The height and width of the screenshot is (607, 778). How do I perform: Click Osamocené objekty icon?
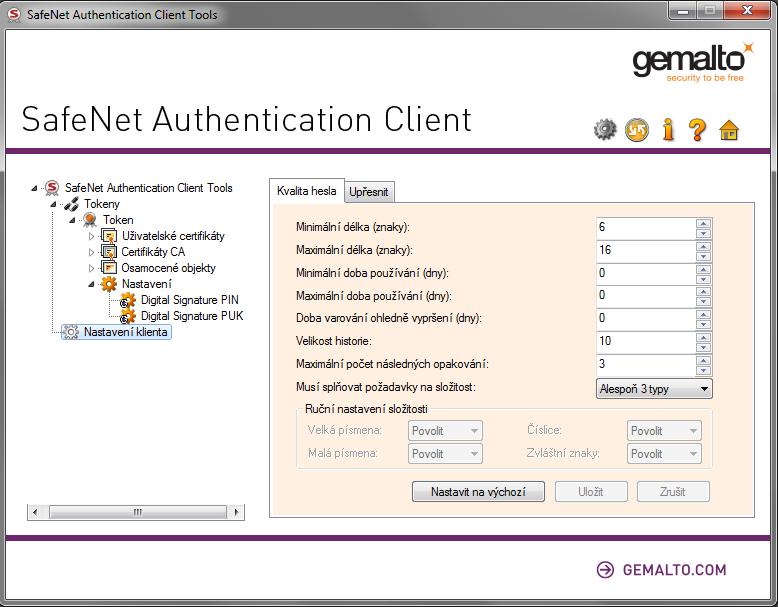(109, 268)
